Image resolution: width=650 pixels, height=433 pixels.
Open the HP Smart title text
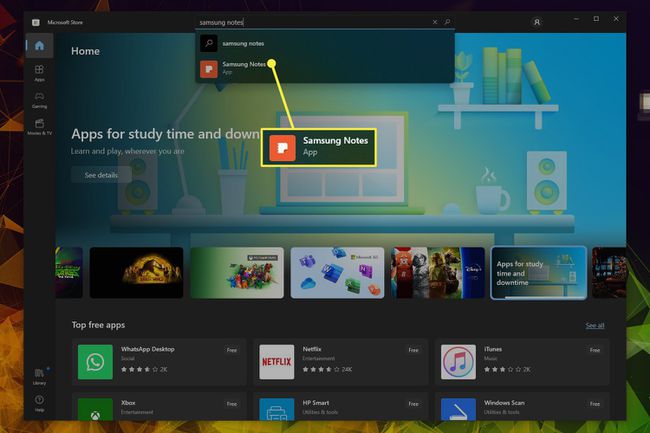[x=315, y=403]
